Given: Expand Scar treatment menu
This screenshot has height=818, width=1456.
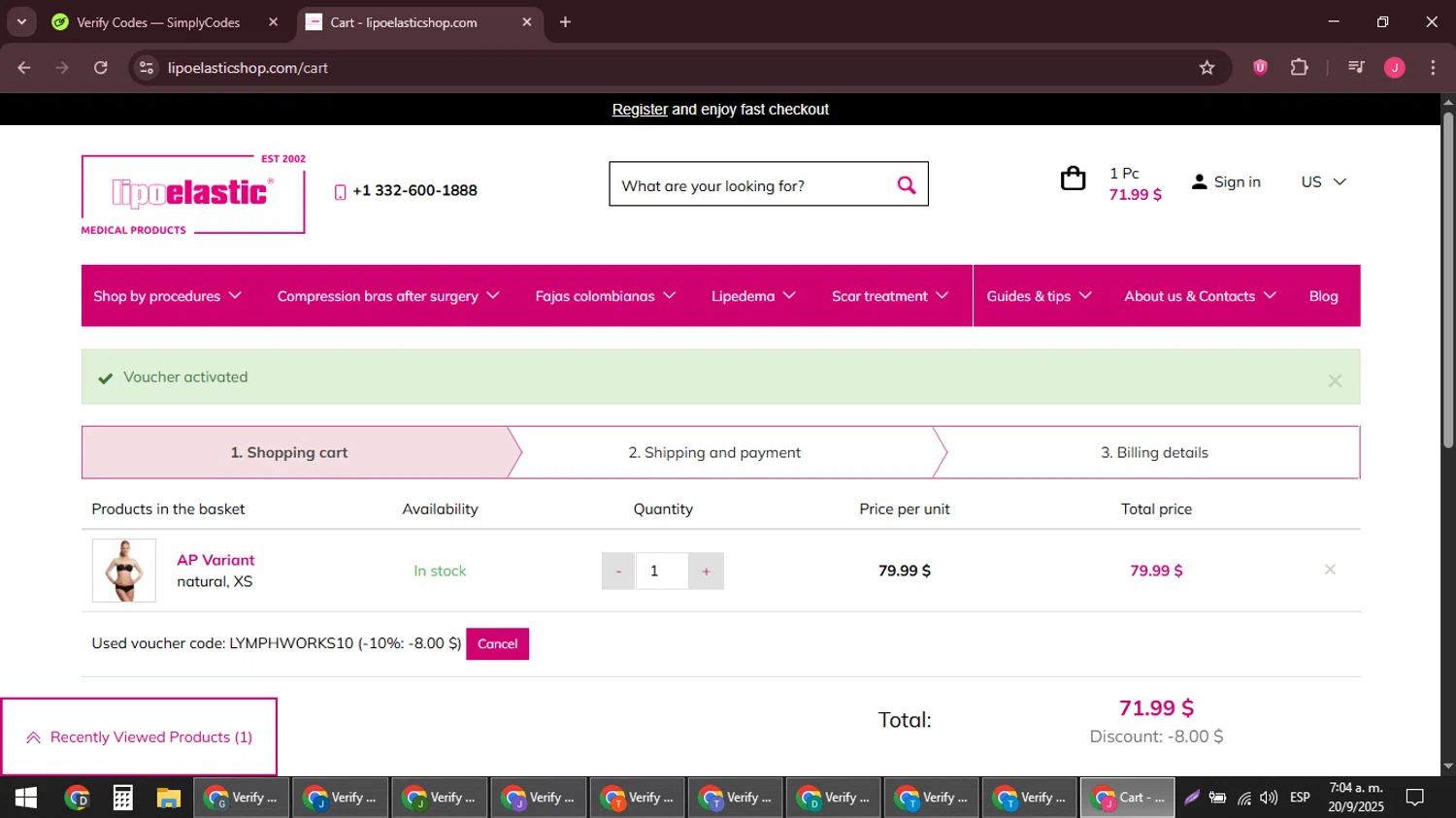Looking at the screenshot, I should [890, 296].
